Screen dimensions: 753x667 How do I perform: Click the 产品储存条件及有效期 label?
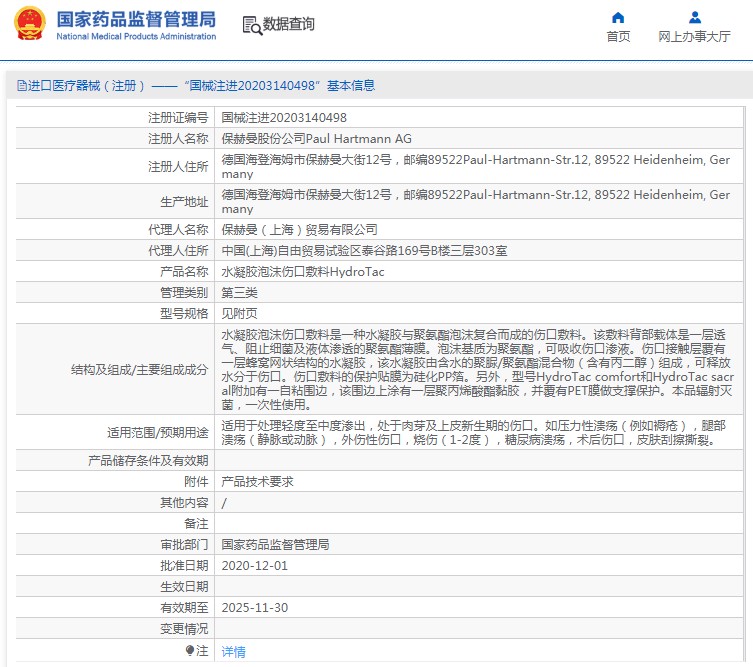click(x=148, y=461)
